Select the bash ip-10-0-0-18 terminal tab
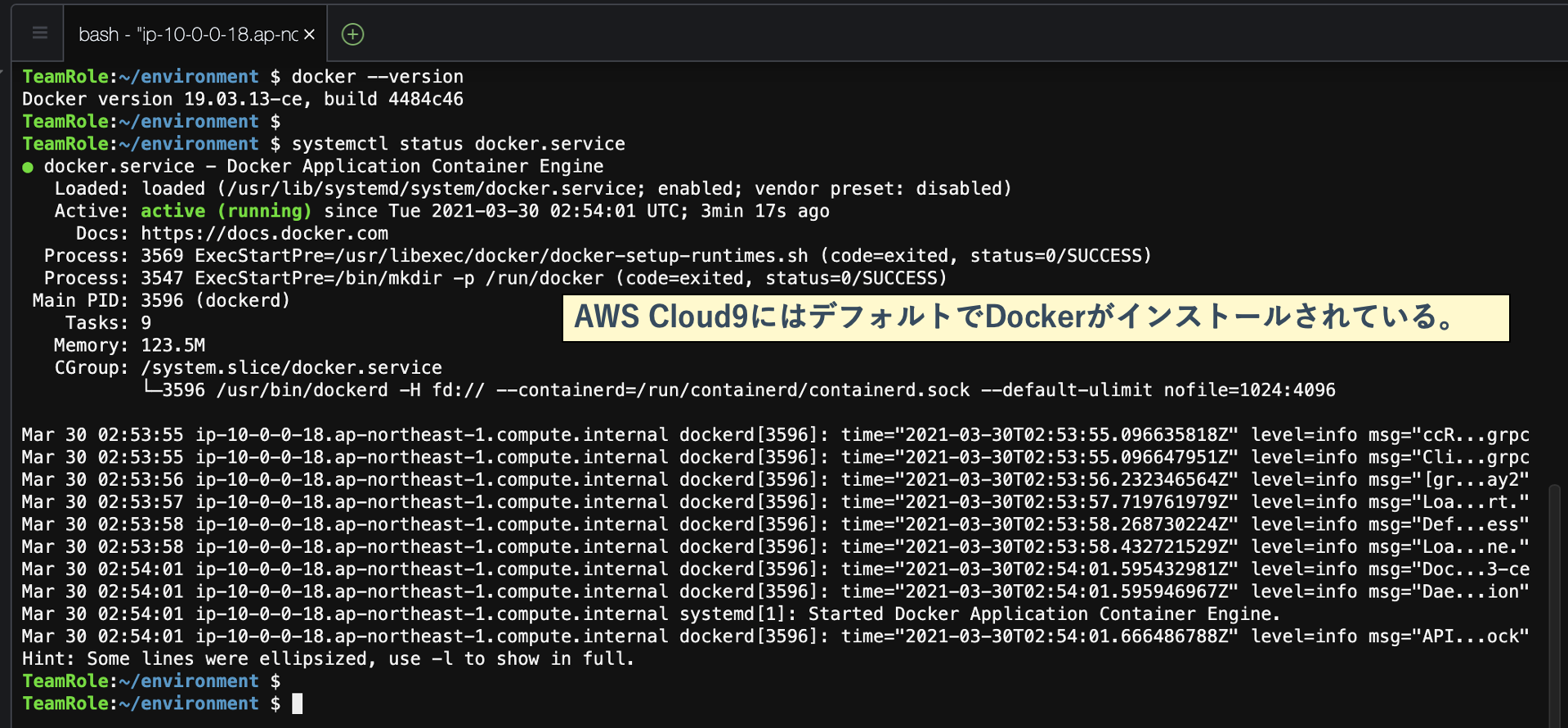This screenshot has width=1568, height=728. [195, 34]
